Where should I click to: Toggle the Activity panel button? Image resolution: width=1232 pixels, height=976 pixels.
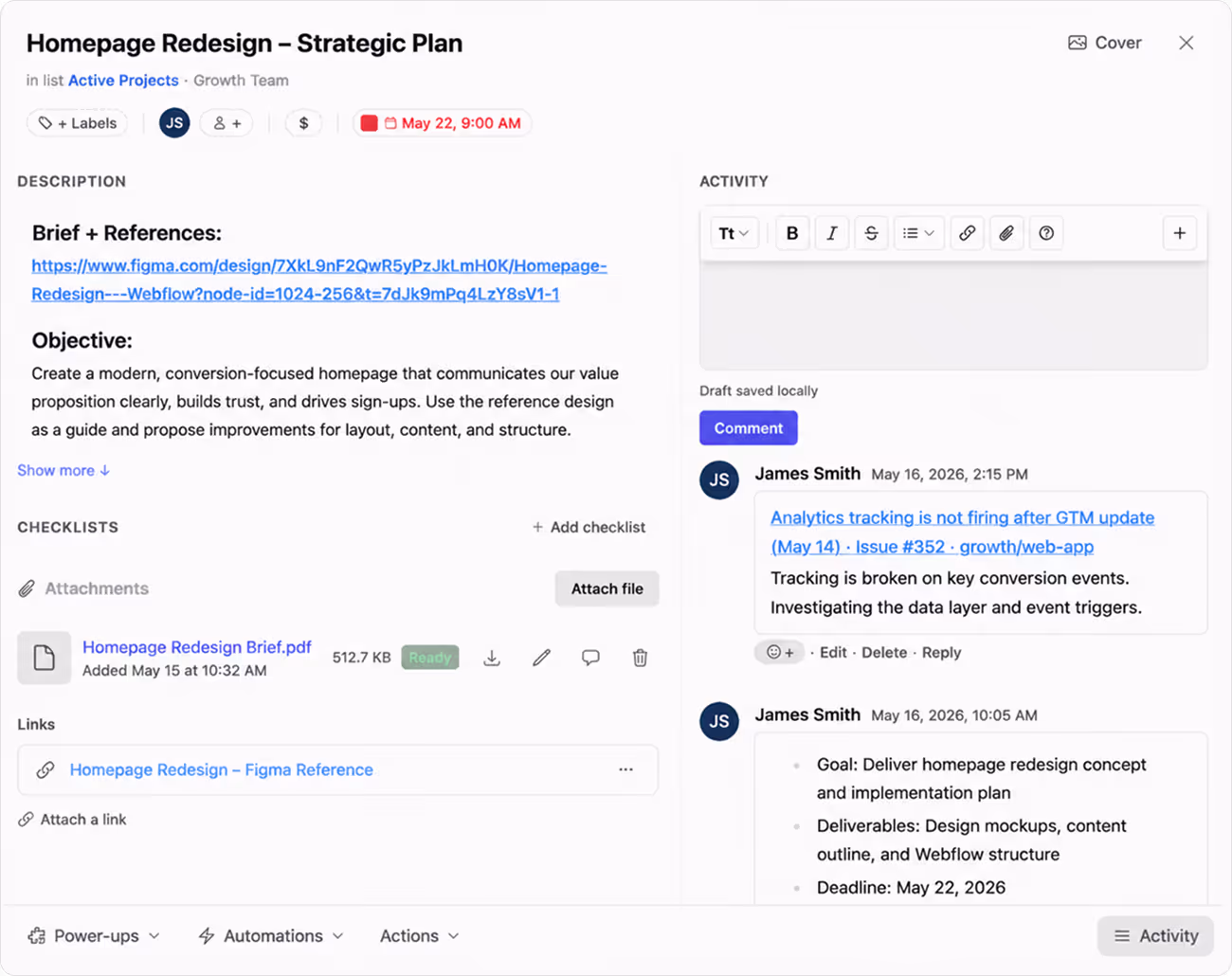pos(1156,936)
